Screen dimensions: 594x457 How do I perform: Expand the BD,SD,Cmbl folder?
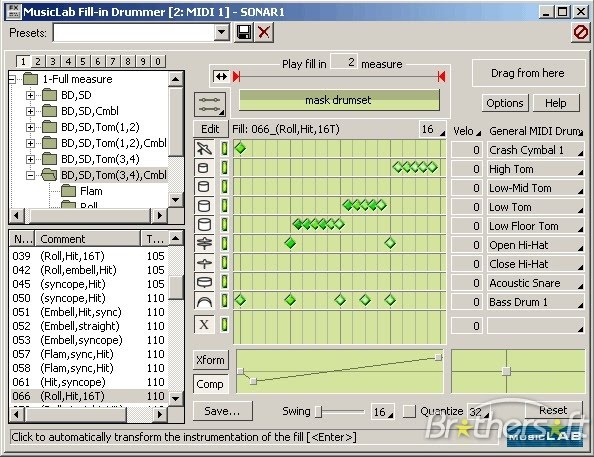30,111
